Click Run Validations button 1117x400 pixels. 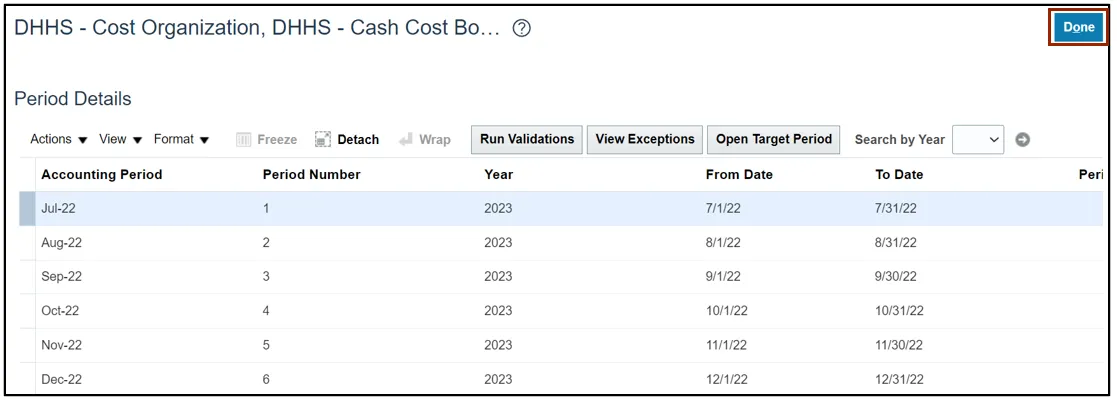pos(527,139)
